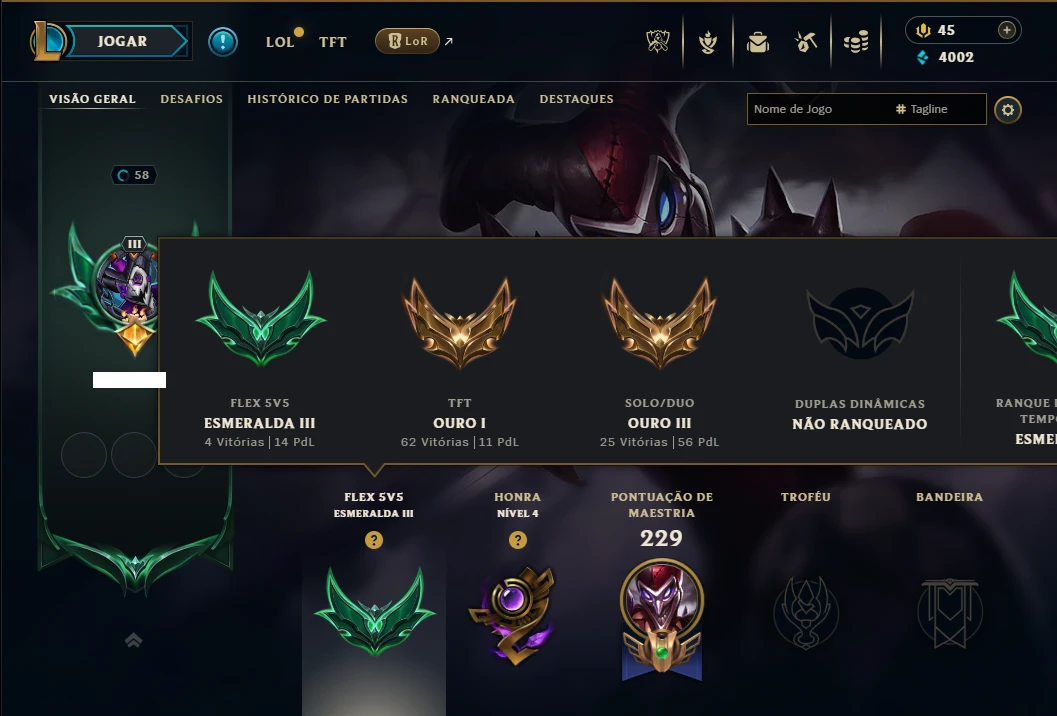The image size is (1057, 716).
Task: Click the JOGAR play button
Action: coord(123,41)
